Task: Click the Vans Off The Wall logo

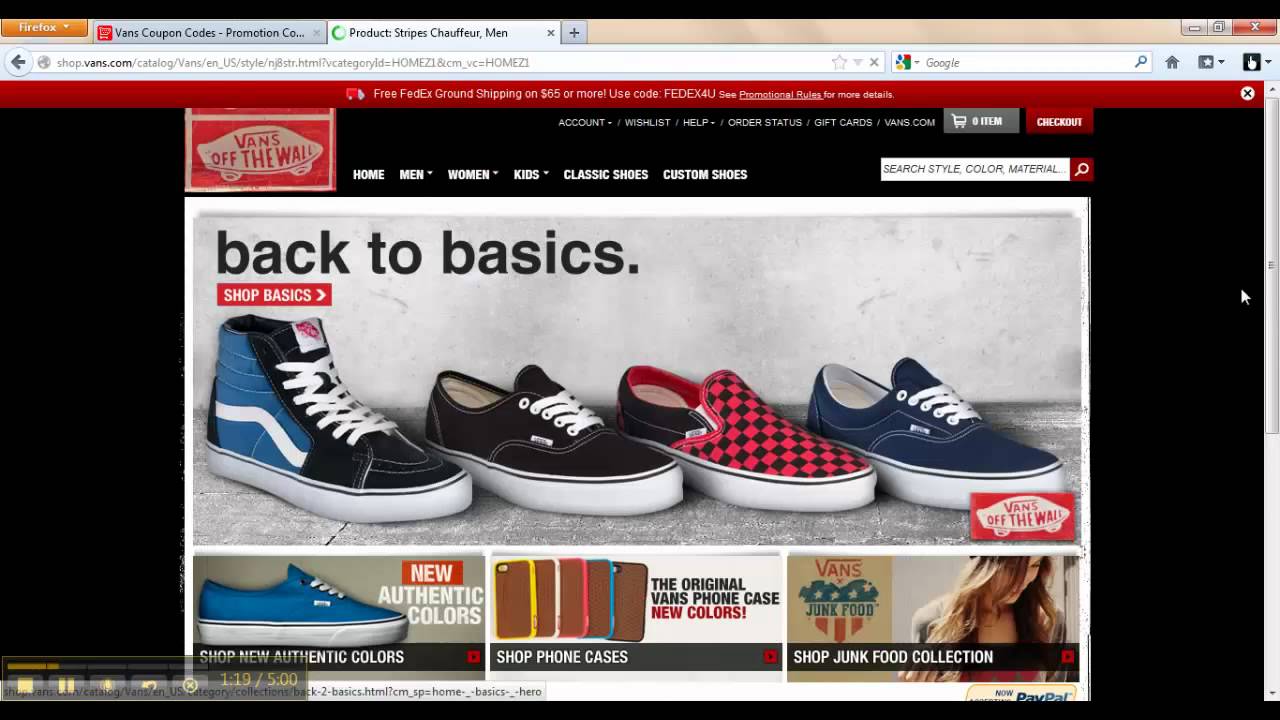Action: [x=260, y=149]
